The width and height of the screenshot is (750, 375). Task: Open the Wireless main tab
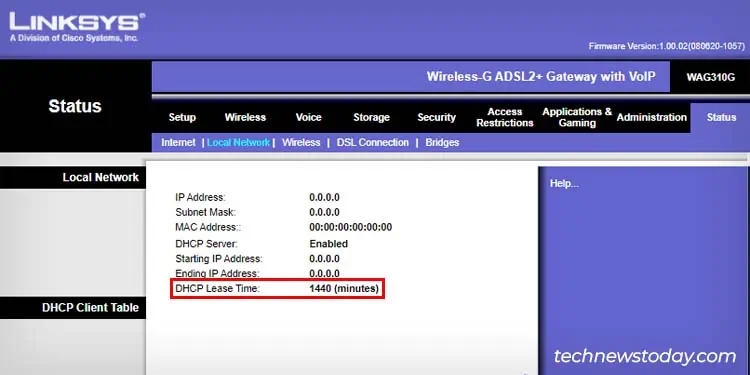245,117
